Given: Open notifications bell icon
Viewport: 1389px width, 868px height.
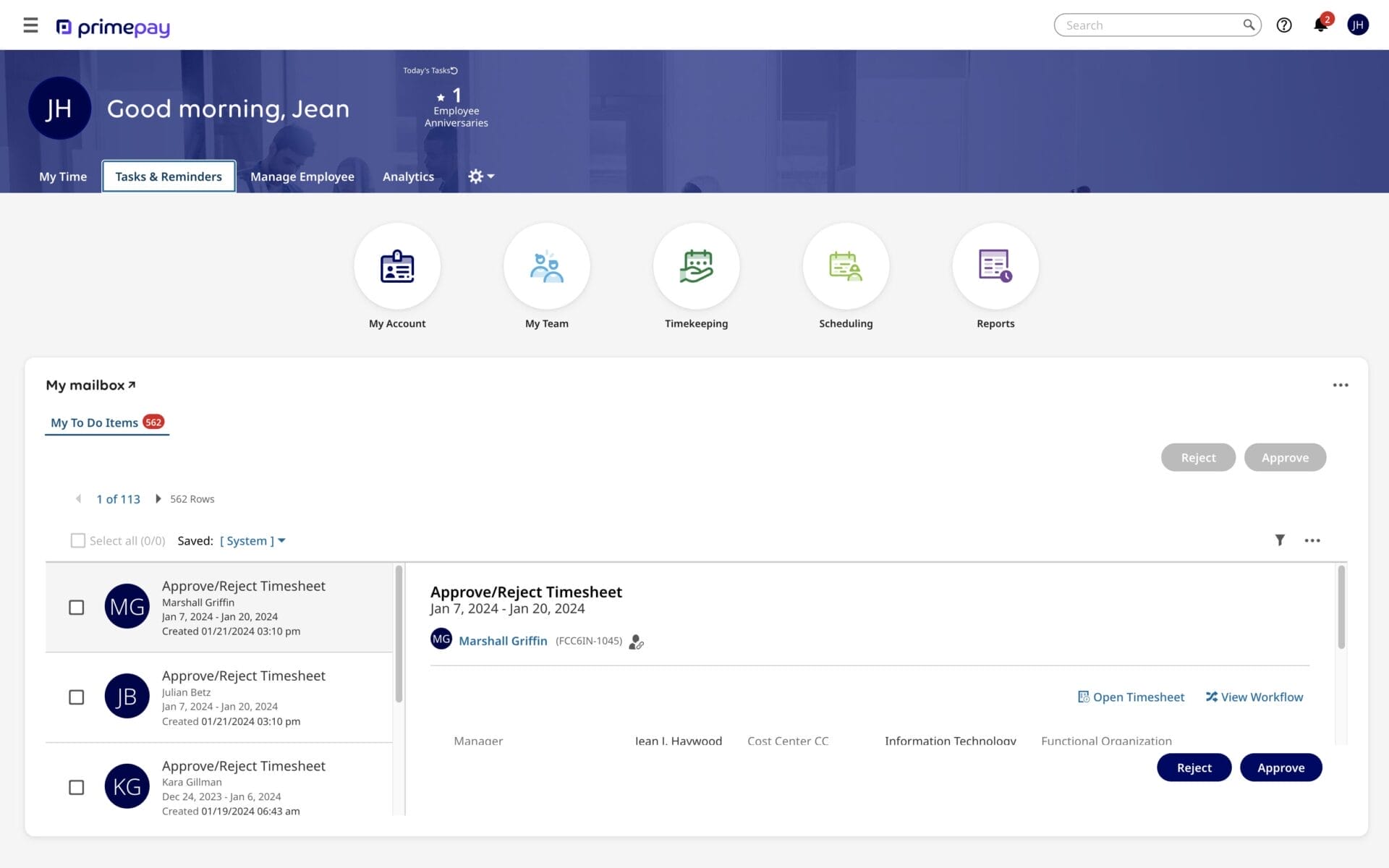Looking at the screenshot, I should [x=1320, y=24].
